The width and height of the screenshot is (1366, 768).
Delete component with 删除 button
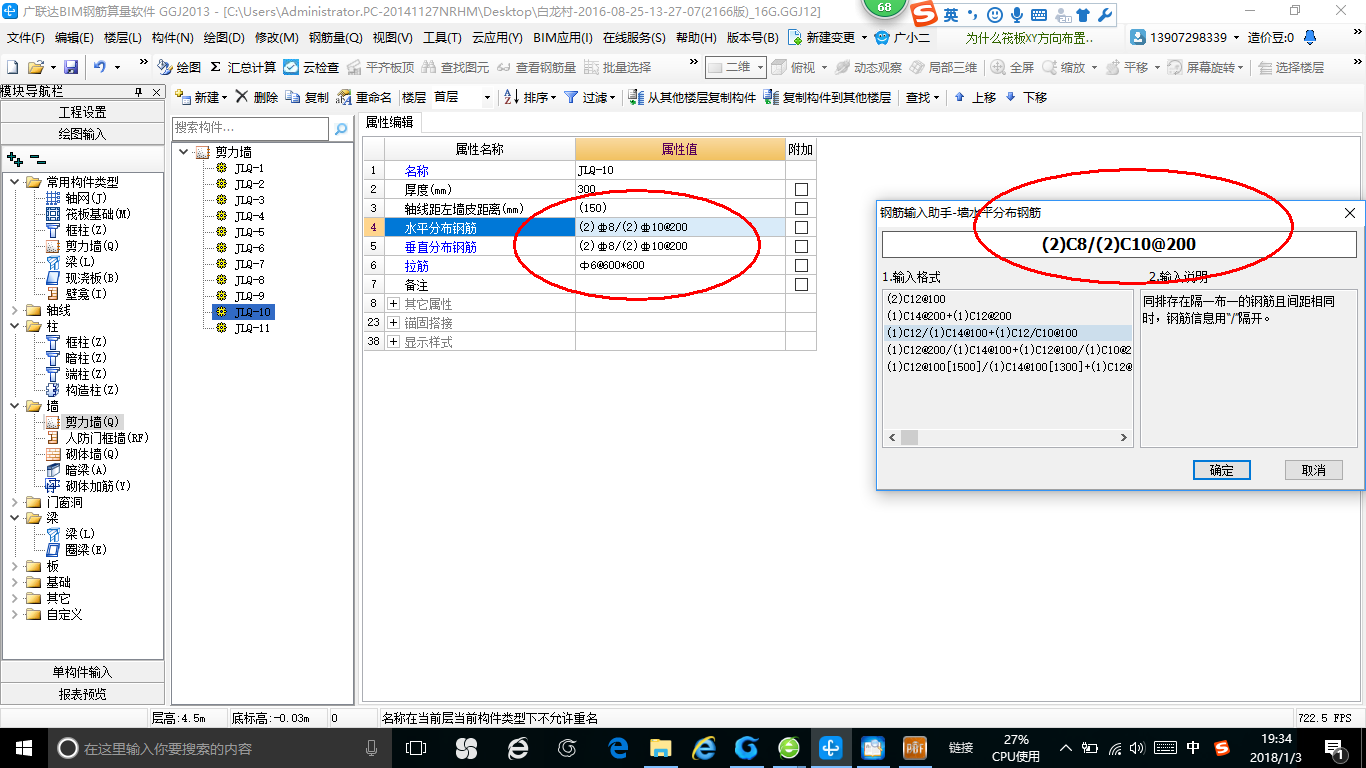[x=256, y=97]
